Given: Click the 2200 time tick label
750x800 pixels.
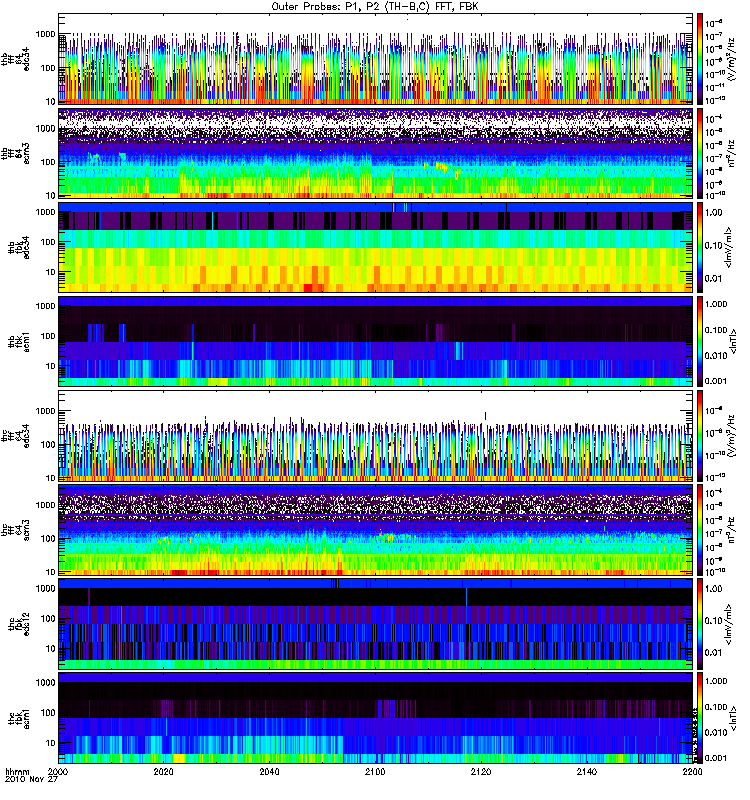Looking at the screenshot, I should click(x=692, y=771).
